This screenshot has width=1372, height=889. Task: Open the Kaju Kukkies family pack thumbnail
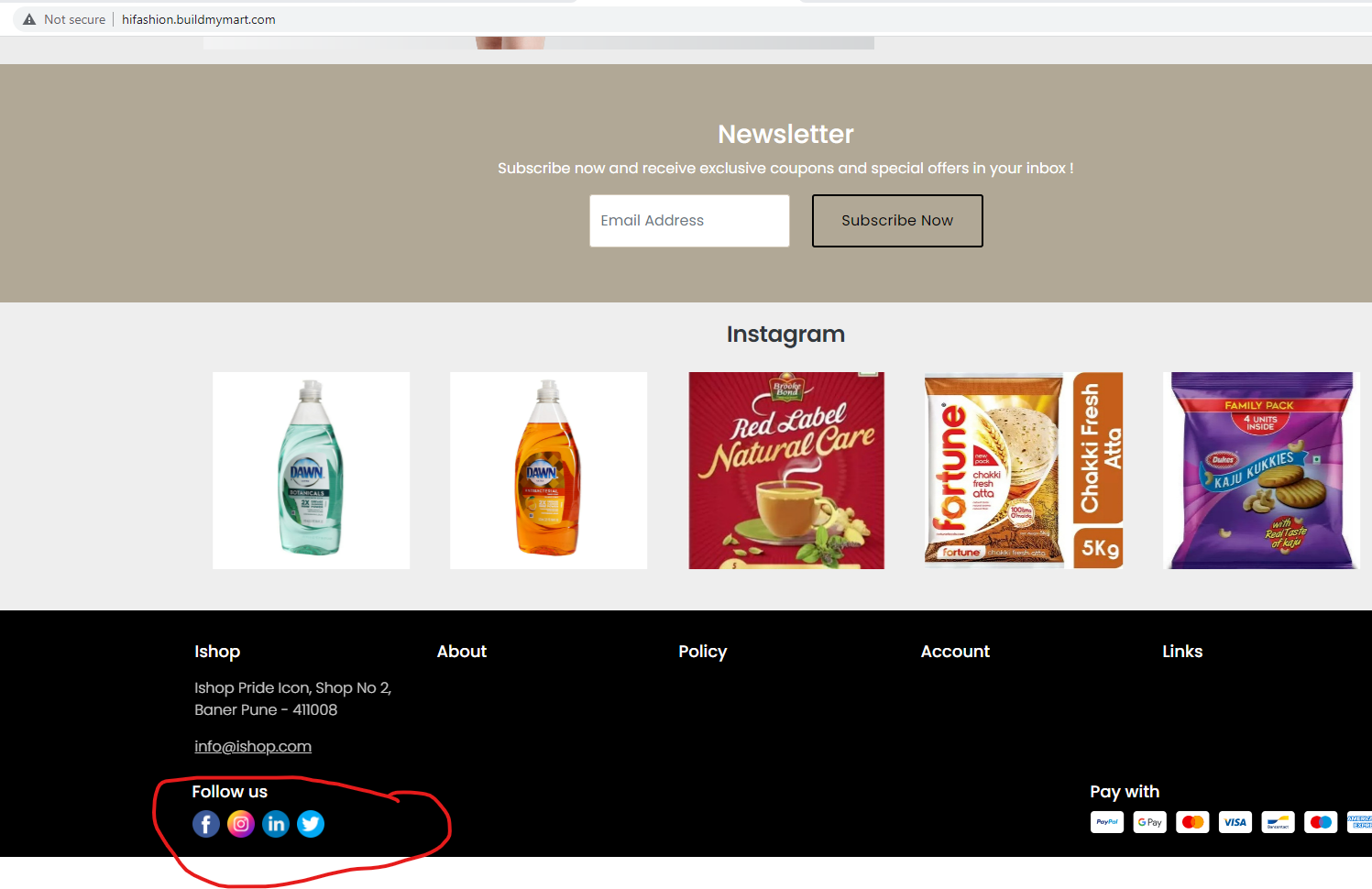click(x=1261, y=470)
